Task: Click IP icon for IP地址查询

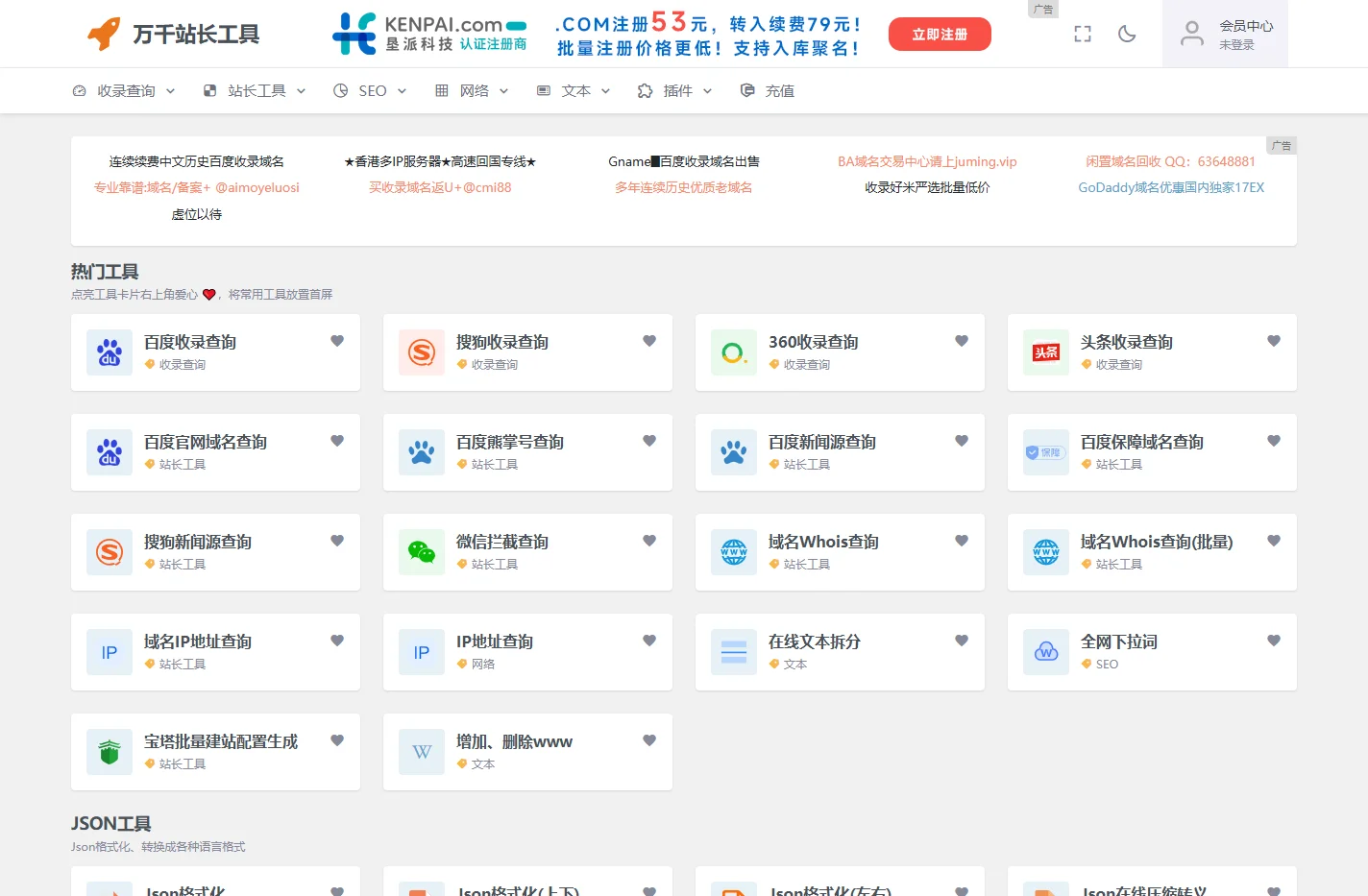Action: click(422, 652)
